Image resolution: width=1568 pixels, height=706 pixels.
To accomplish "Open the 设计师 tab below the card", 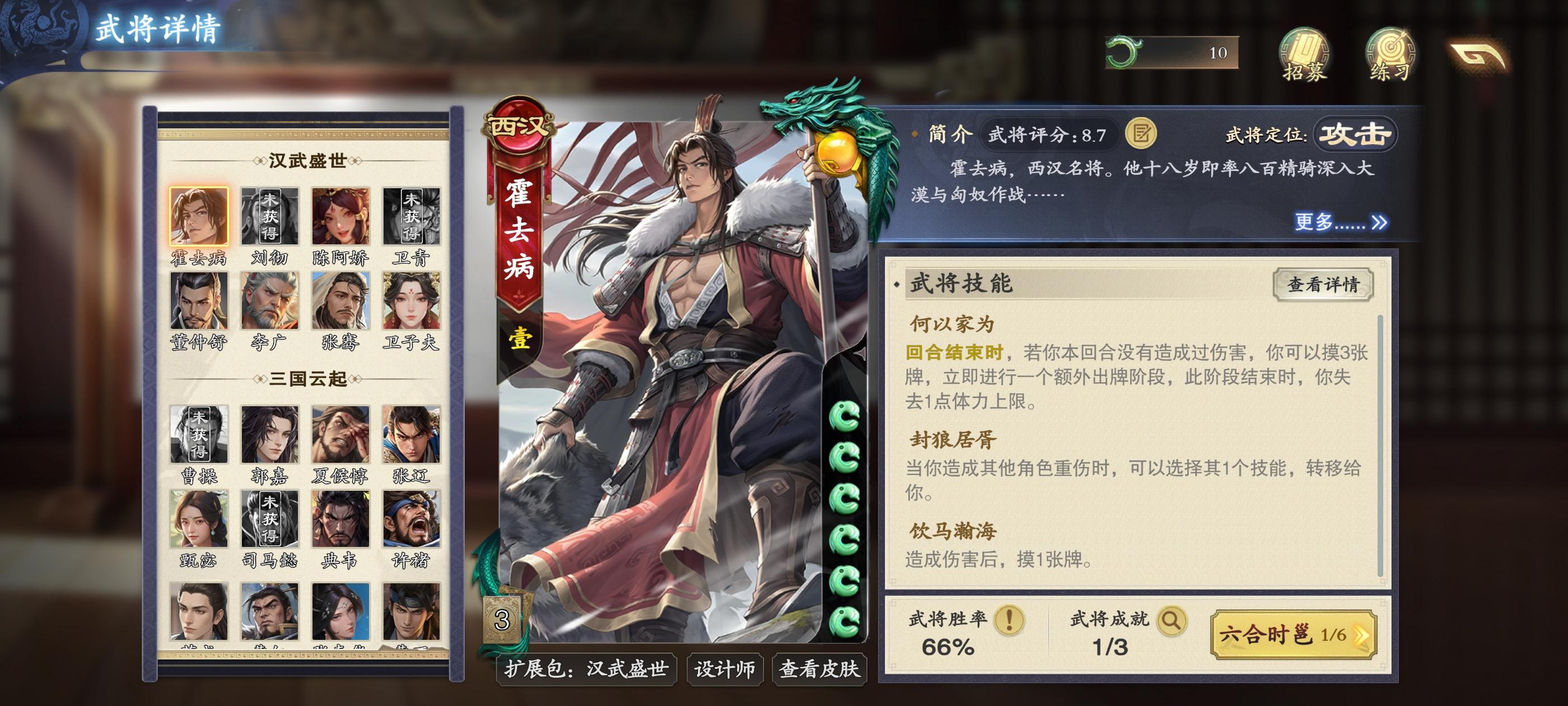I will tap(724, 669).
